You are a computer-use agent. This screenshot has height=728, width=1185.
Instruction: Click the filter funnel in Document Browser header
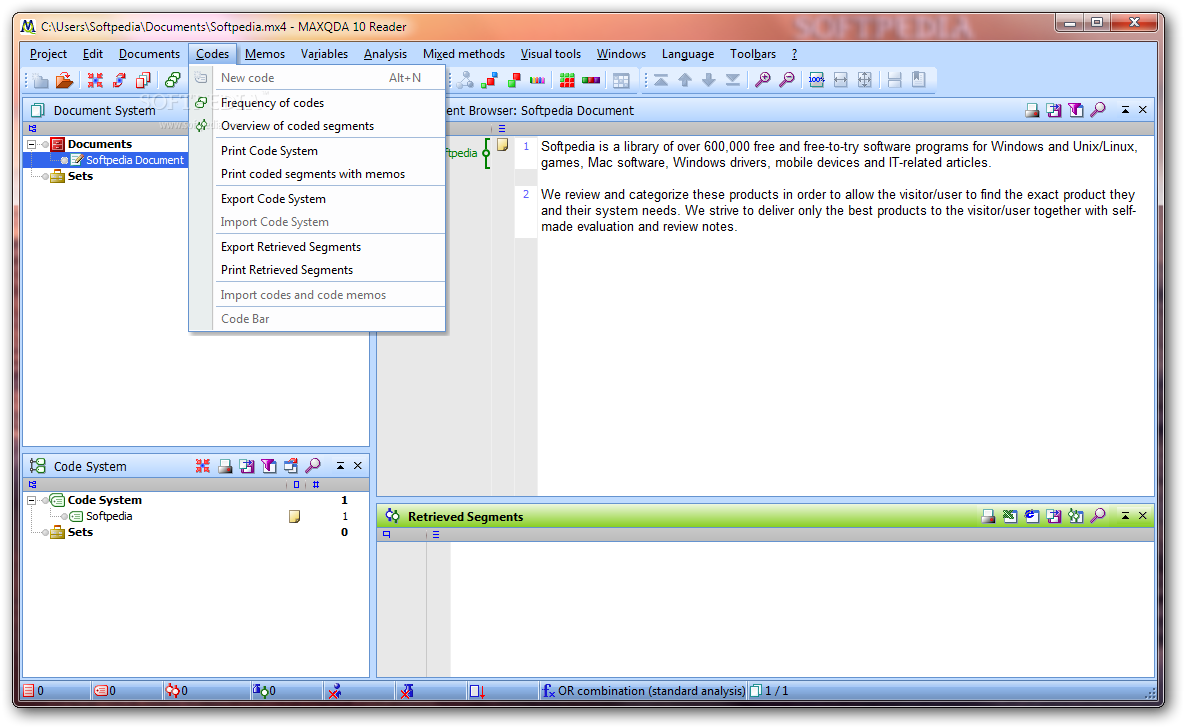[x=1076, y=110]
